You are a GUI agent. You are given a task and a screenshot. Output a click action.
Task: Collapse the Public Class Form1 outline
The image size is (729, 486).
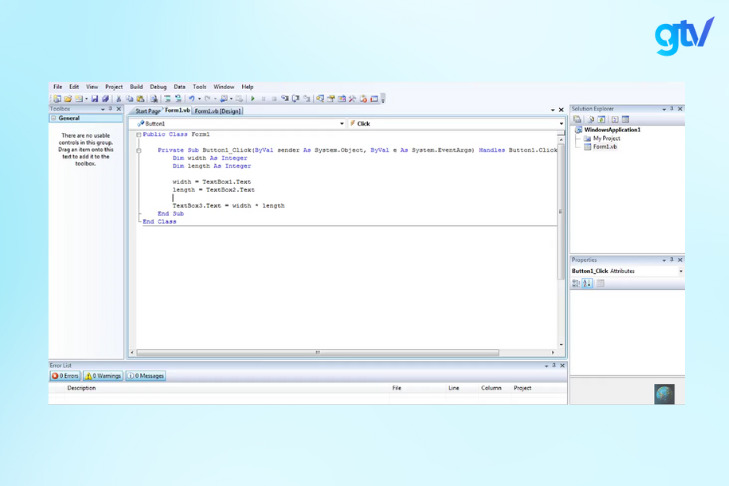[139, 134]
